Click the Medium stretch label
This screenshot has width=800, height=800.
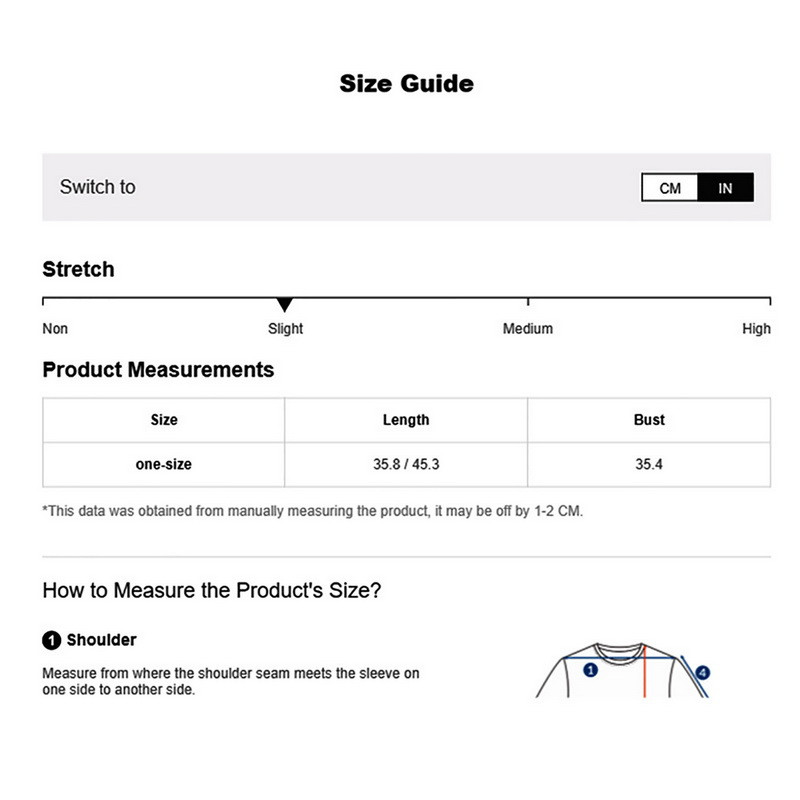pos(527,329)
